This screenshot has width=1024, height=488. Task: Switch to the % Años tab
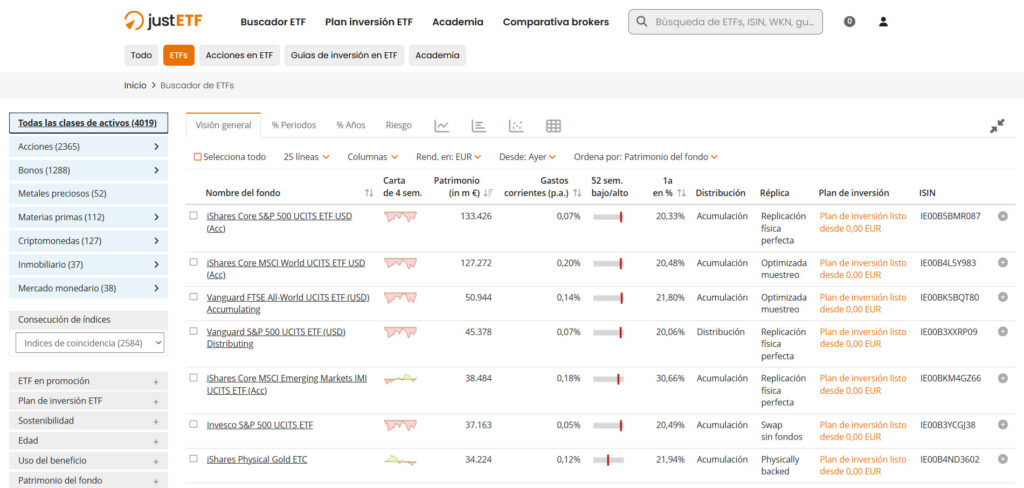pos(351,125)
